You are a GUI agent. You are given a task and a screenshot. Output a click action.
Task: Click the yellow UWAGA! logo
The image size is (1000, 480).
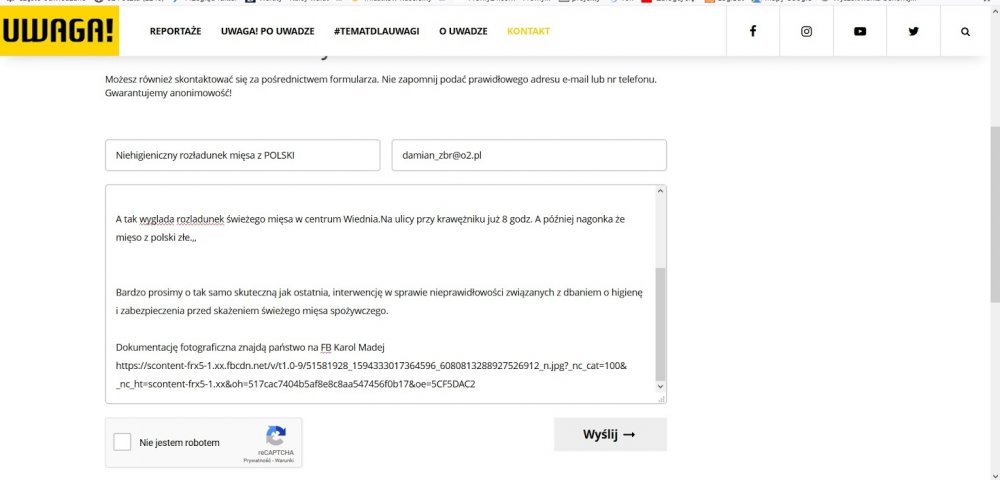pyautogui.click(x=59, y=31)
